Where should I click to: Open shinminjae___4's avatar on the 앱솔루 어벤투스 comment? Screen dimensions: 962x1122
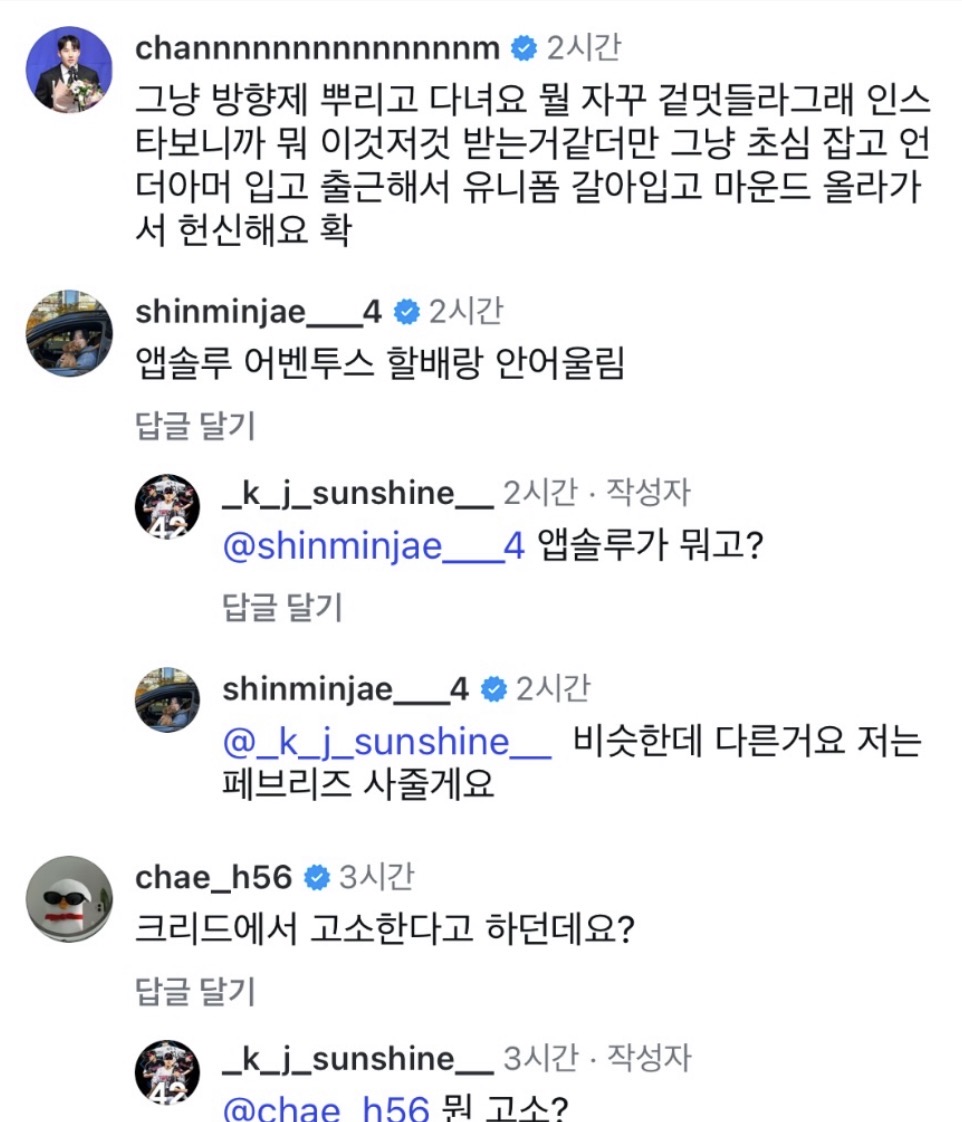[x=68, y=334]
